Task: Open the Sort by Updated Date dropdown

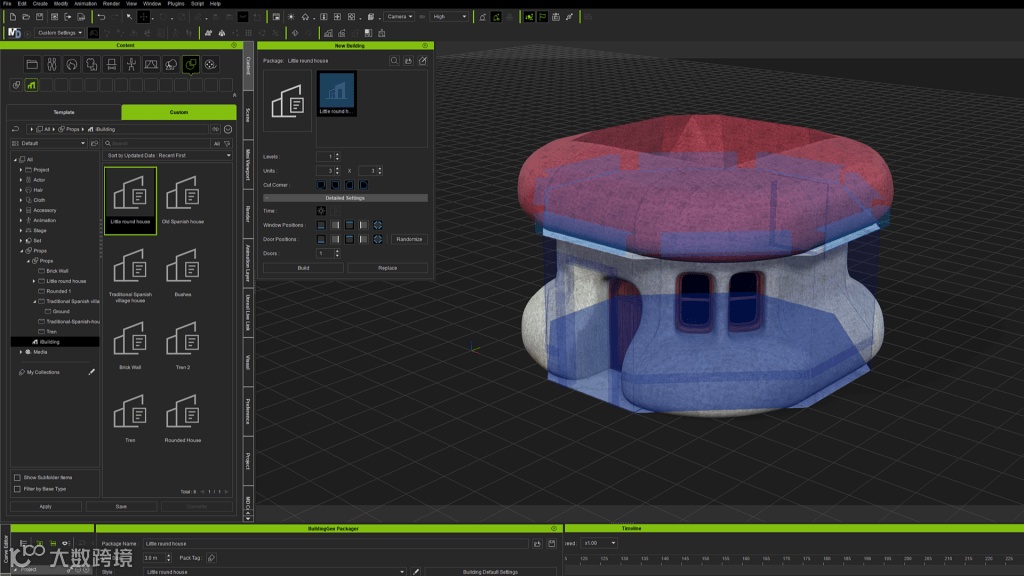Action: tap(168, 156)
